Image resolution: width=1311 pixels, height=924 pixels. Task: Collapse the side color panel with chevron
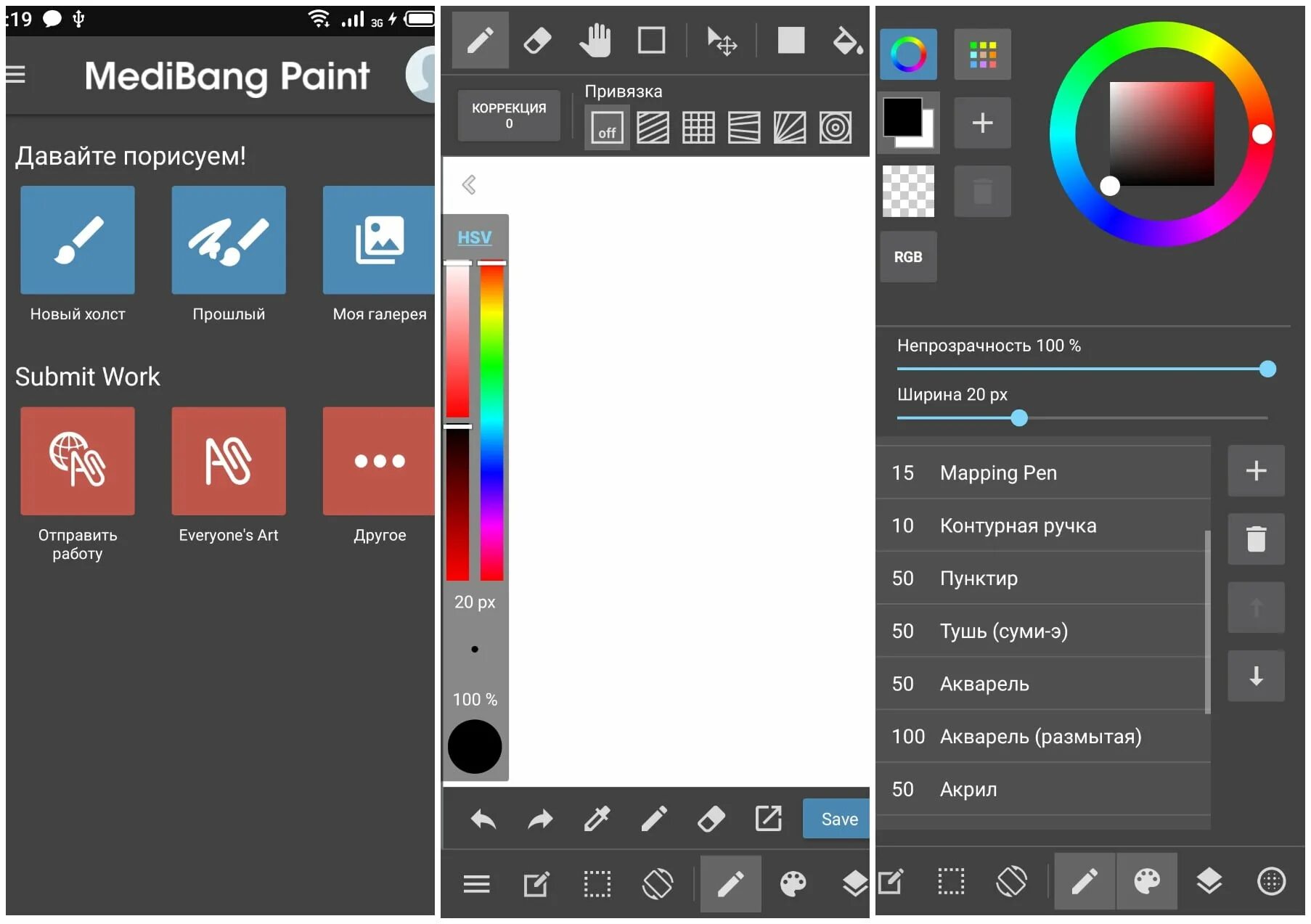(x=469, y=184)
